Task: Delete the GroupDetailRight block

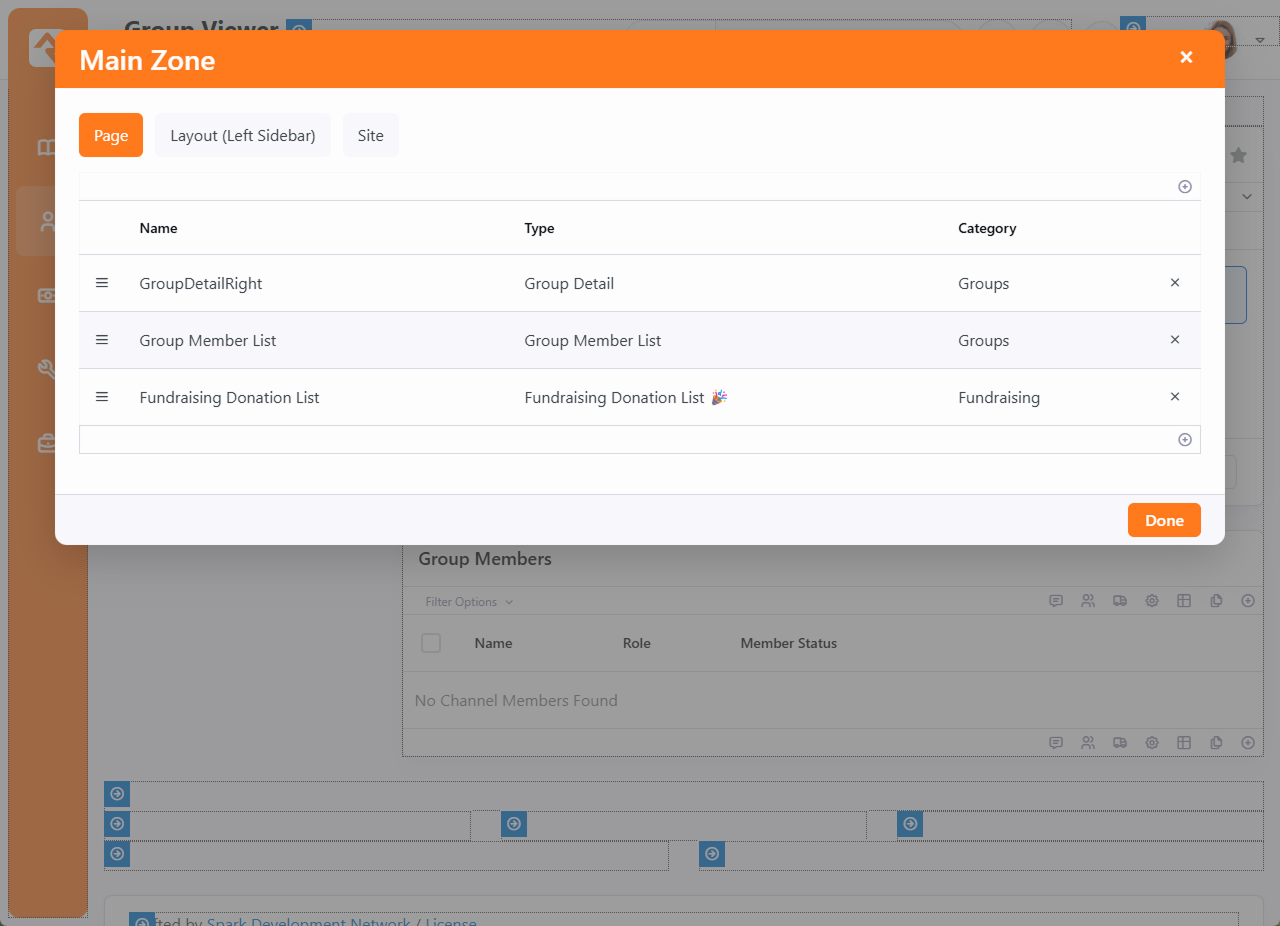Action: point(1175,283)
